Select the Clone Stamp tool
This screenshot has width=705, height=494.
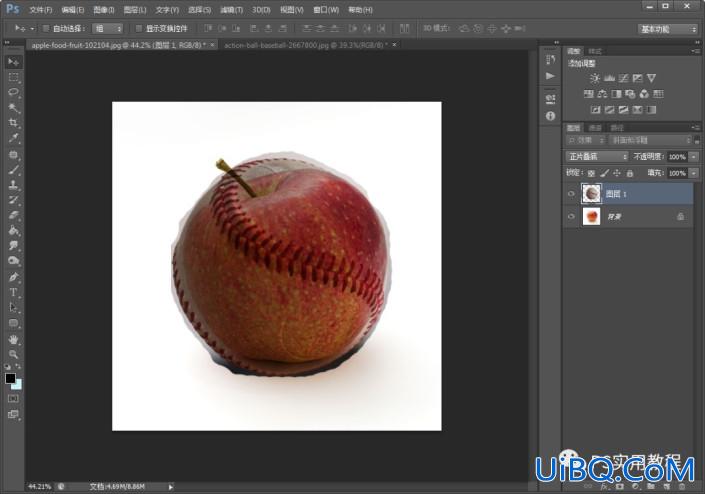(13, 185)
